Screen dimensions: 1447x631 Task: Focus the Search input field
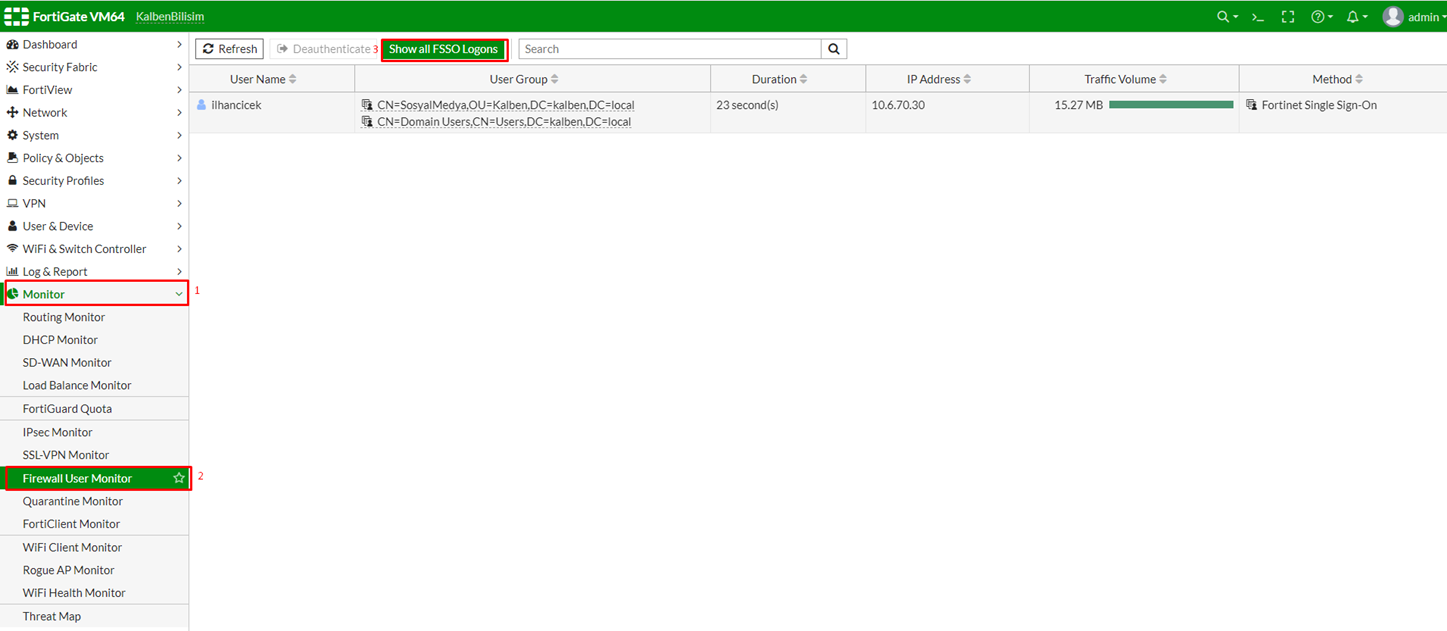pos(670,49)
